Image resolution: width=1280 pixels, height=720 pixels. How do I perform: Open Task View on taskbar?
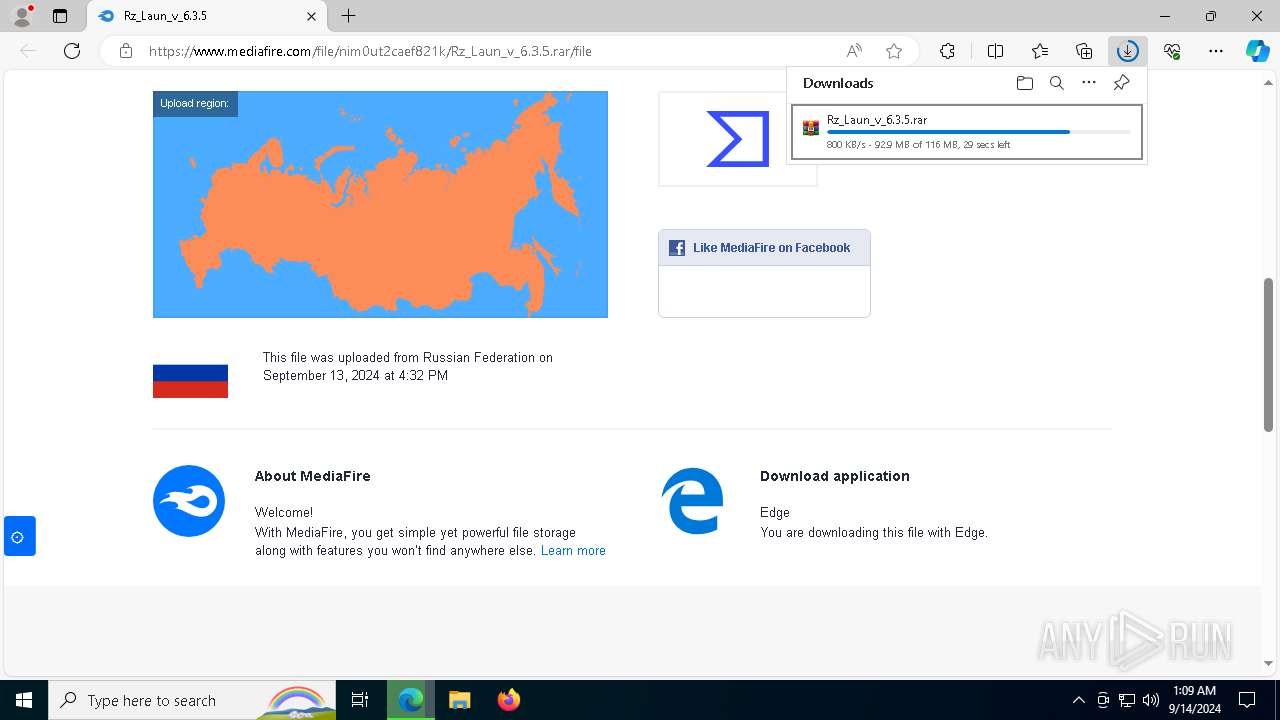(x=360, y=700)
